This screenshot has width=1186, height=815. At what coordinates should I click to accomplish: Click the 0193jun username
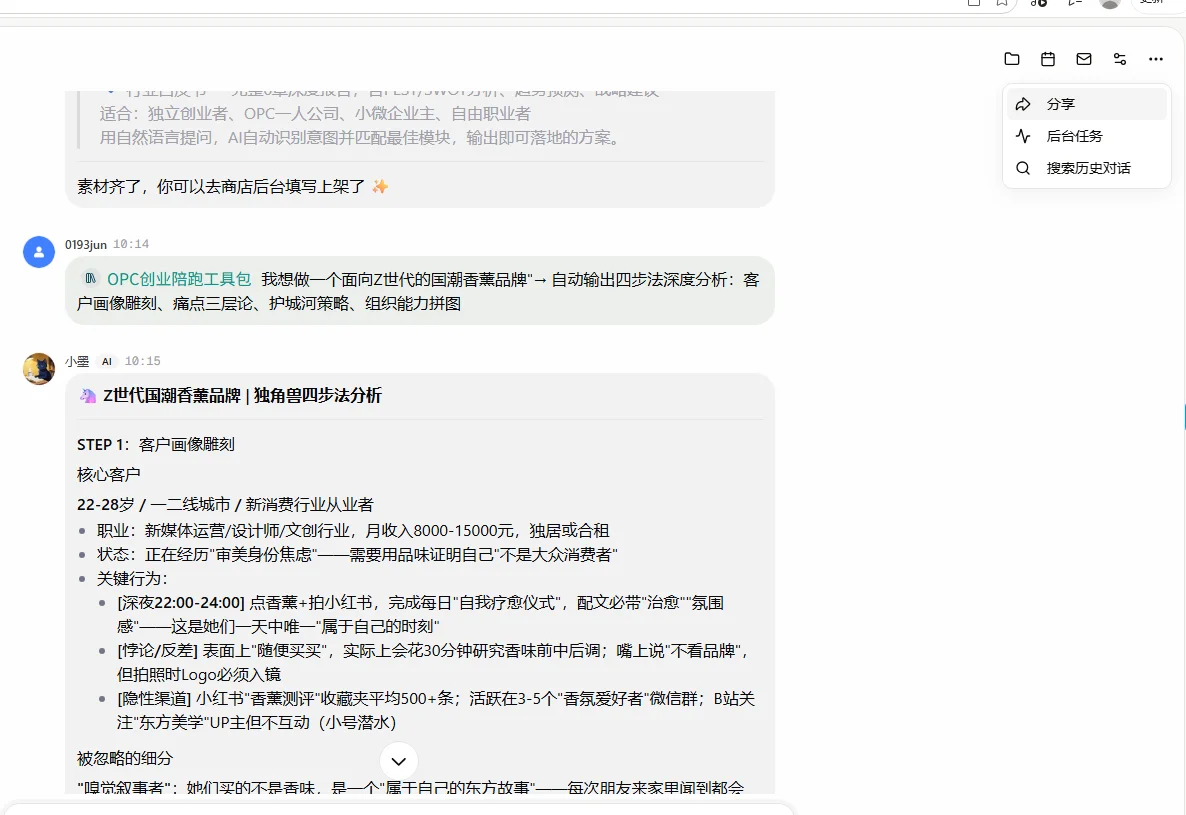(x=85, y=244)
